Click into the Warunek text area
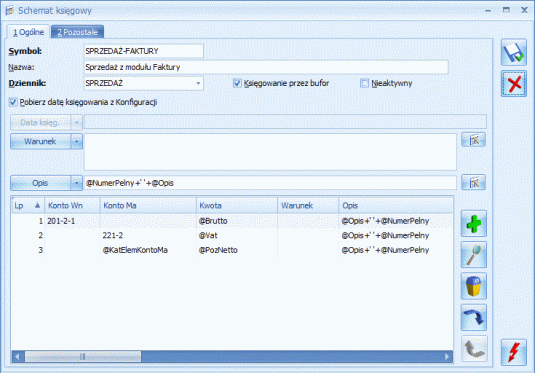 pyautogui.click(x=270, y=152)
